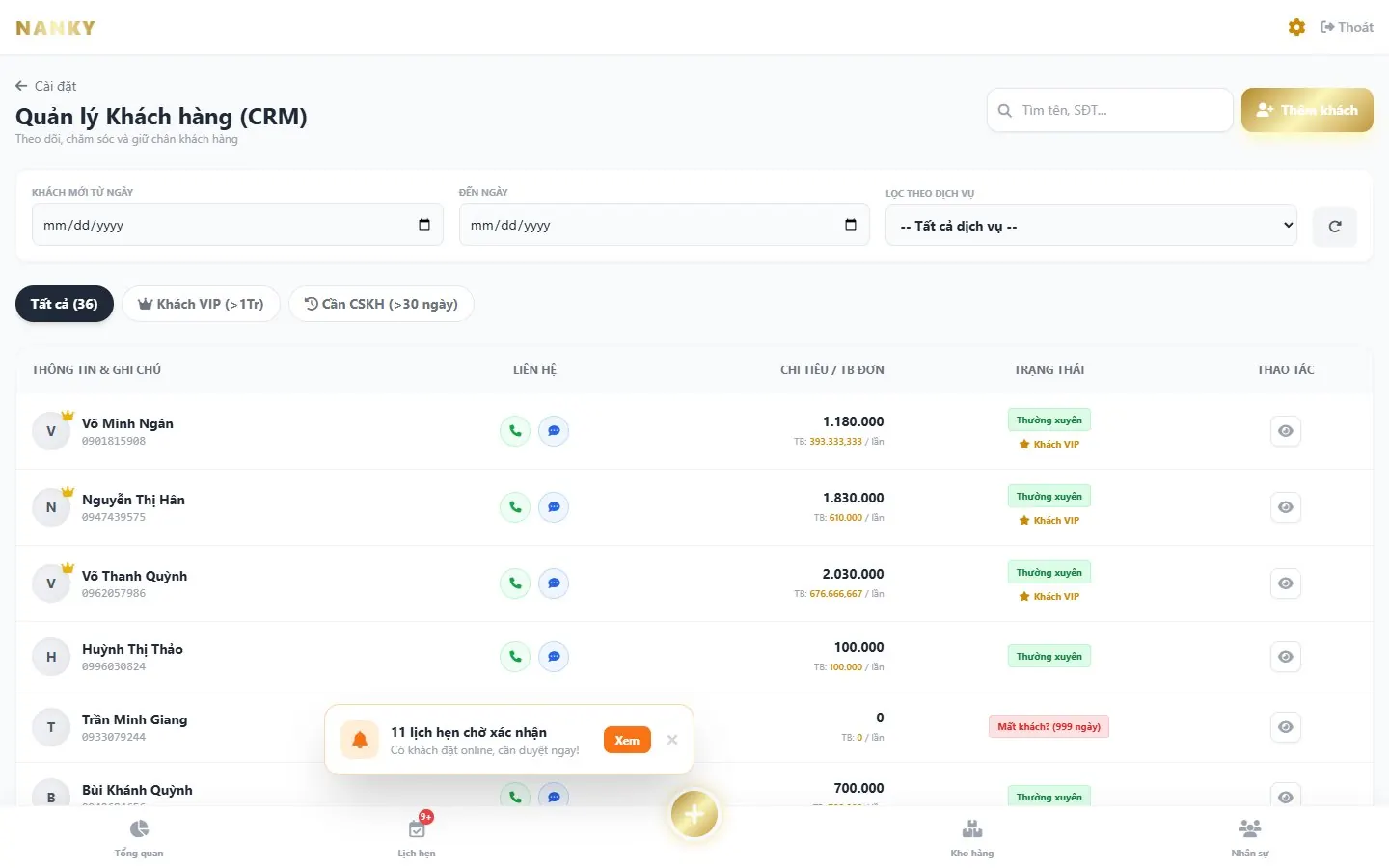Click the Xem button in notification
Screen dimensions: 1389x868
click(x=627, y=740)
